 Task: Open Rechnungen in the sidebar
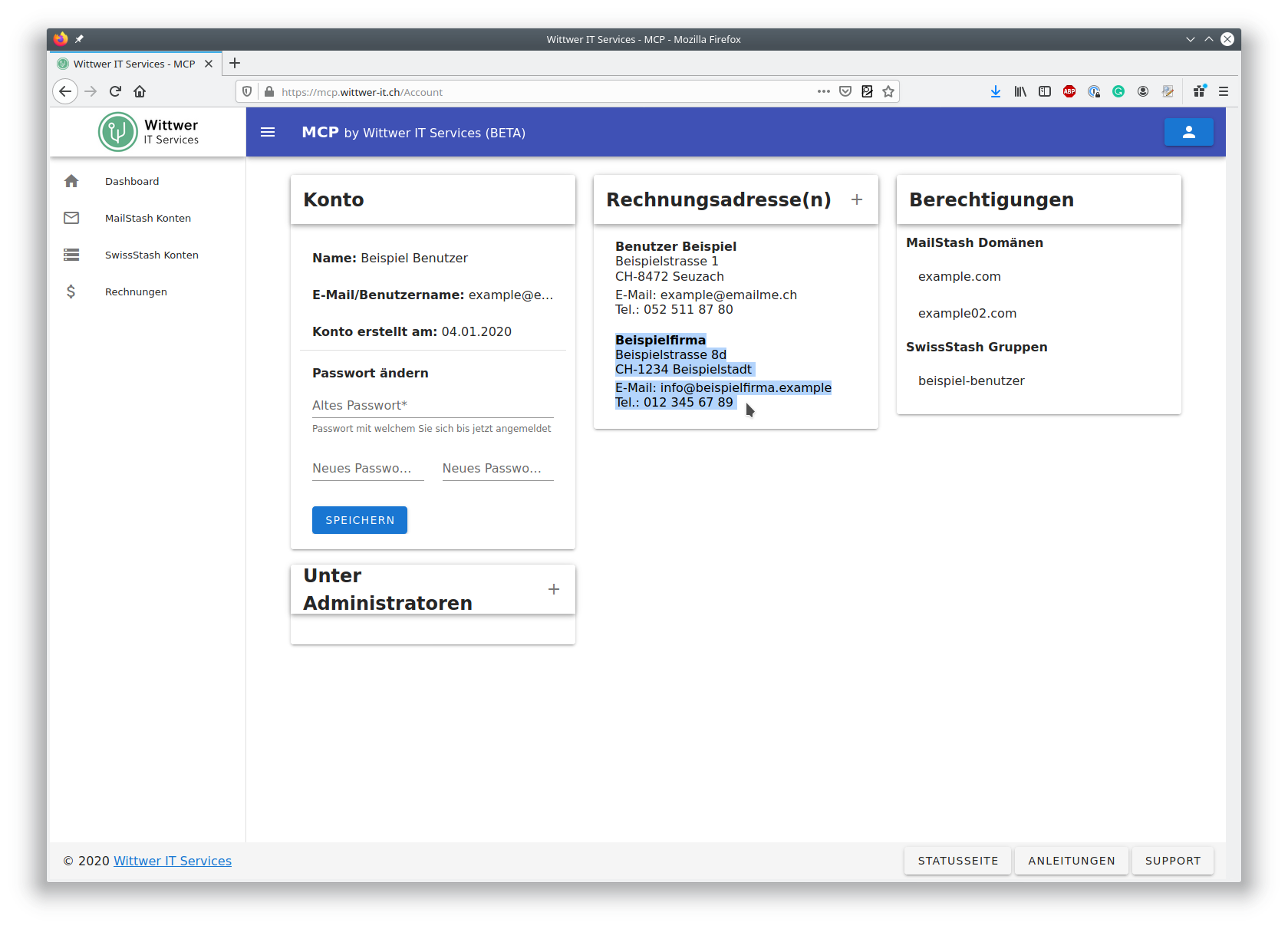(136, 292)
